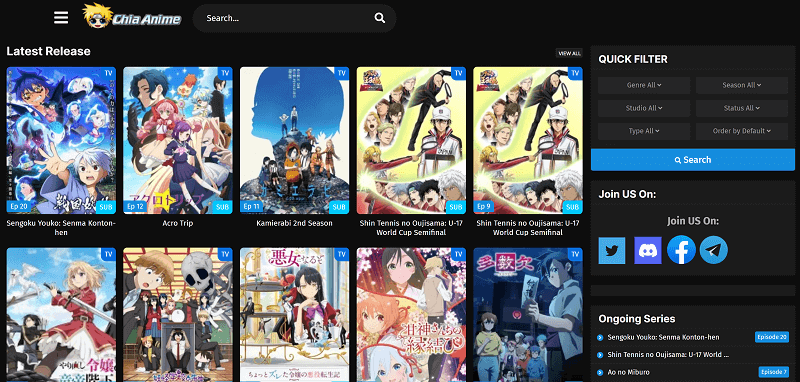Expand the Season All dropdown

(742, 85)
